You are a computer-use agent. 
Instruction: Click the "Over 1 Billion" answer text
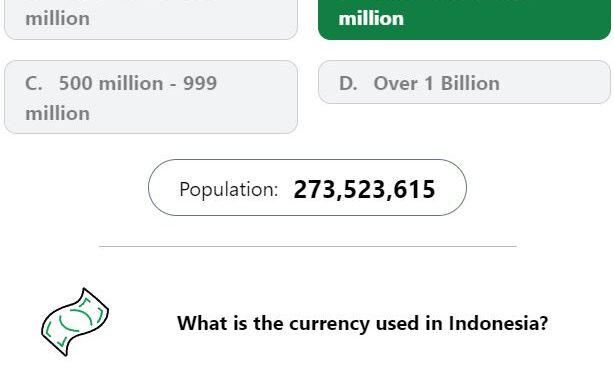[x=437, y=83]
